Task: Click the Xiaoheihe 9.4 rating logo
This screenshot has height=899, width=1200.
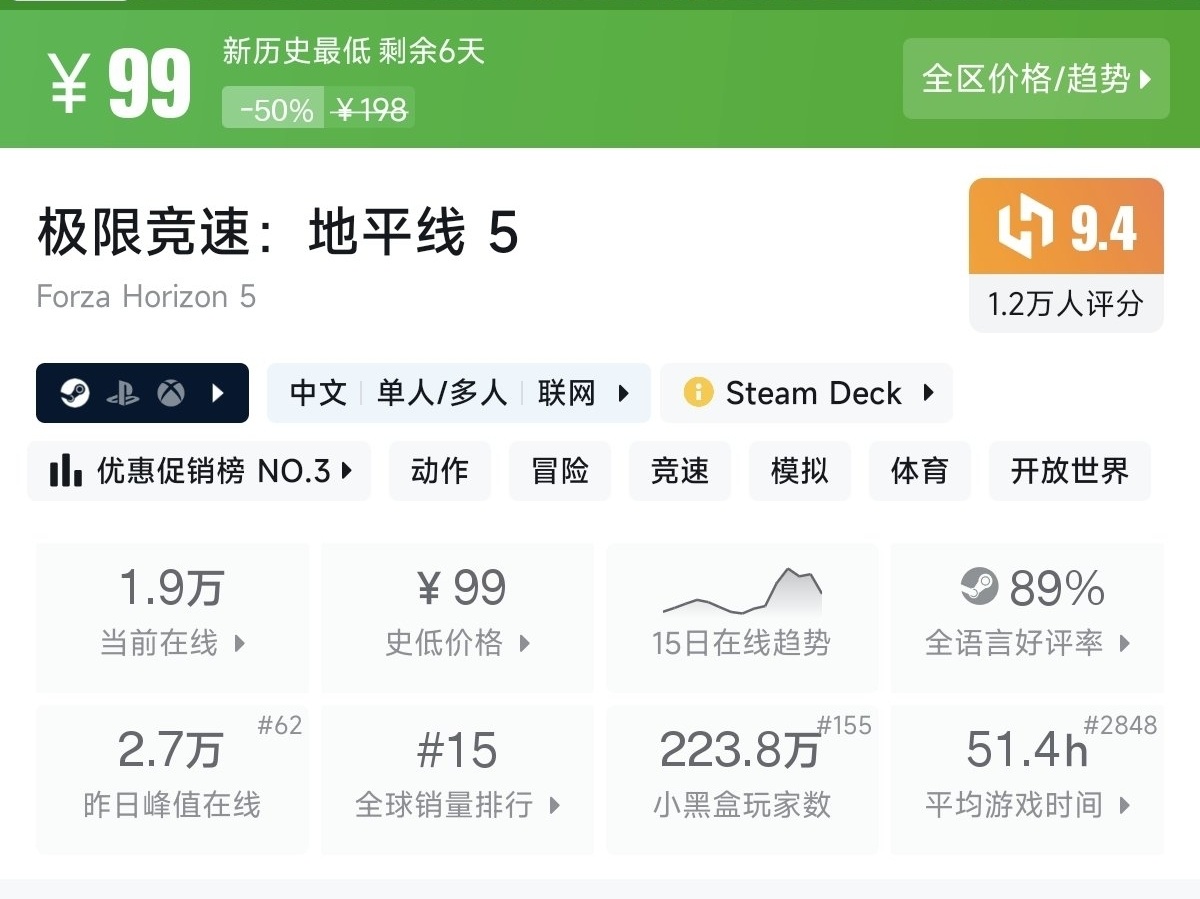Action: tap(1026, 227)
